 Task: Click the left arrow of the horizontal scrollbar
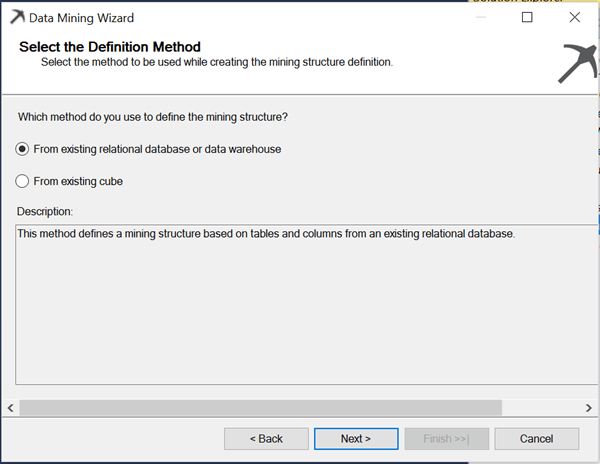(x=11, y=408)
